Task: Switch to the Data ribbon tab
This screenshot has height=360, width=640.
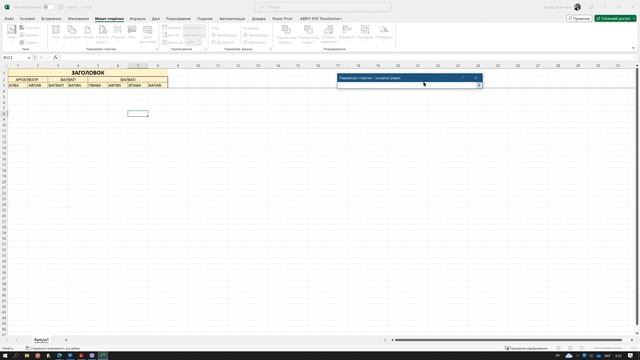Action: point(156,19)
